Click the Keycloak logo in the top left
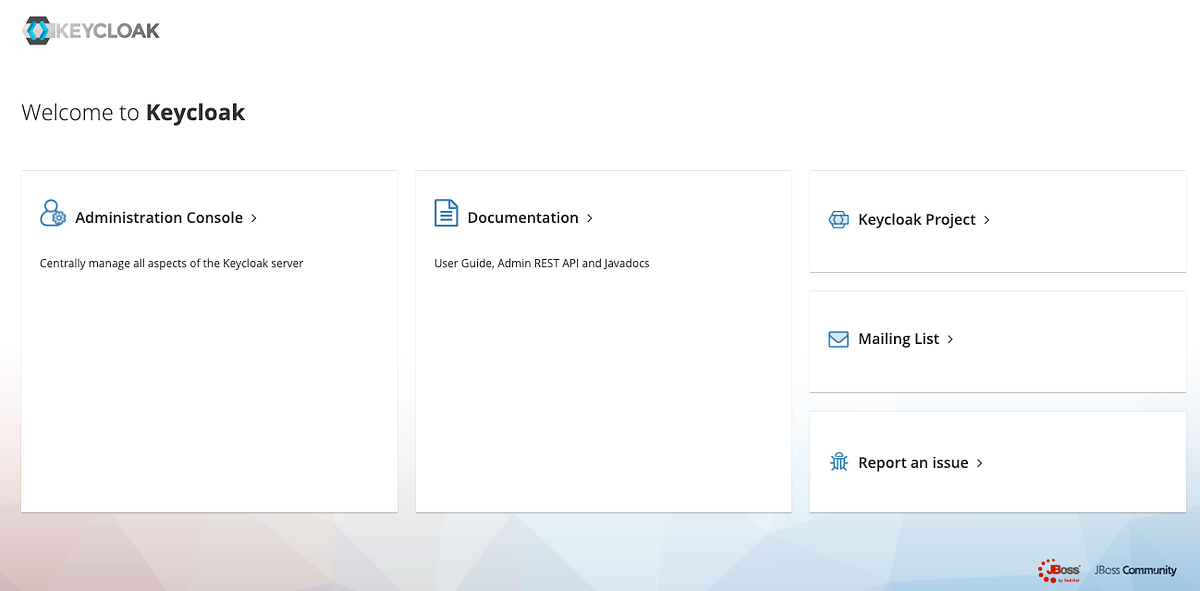 [x=88, y=30]
